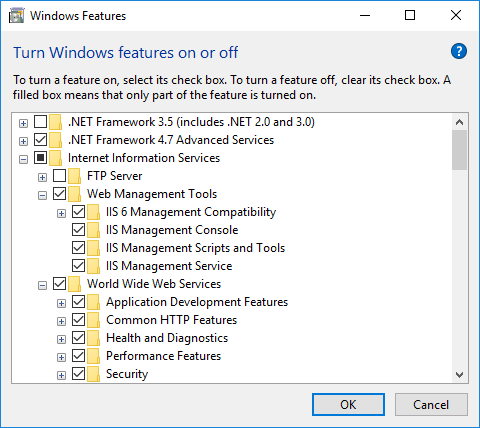Uncheck the Health and Diagnostics checkbox

tap(78, 338)
